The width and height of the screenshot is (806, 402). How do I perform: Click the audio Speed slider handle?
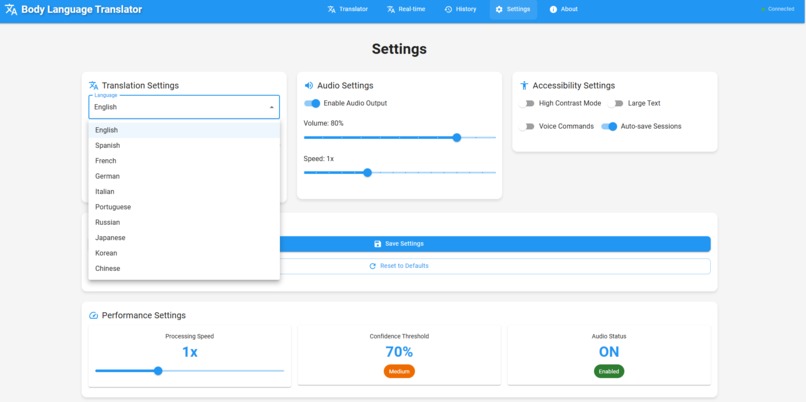pos(367,173)
